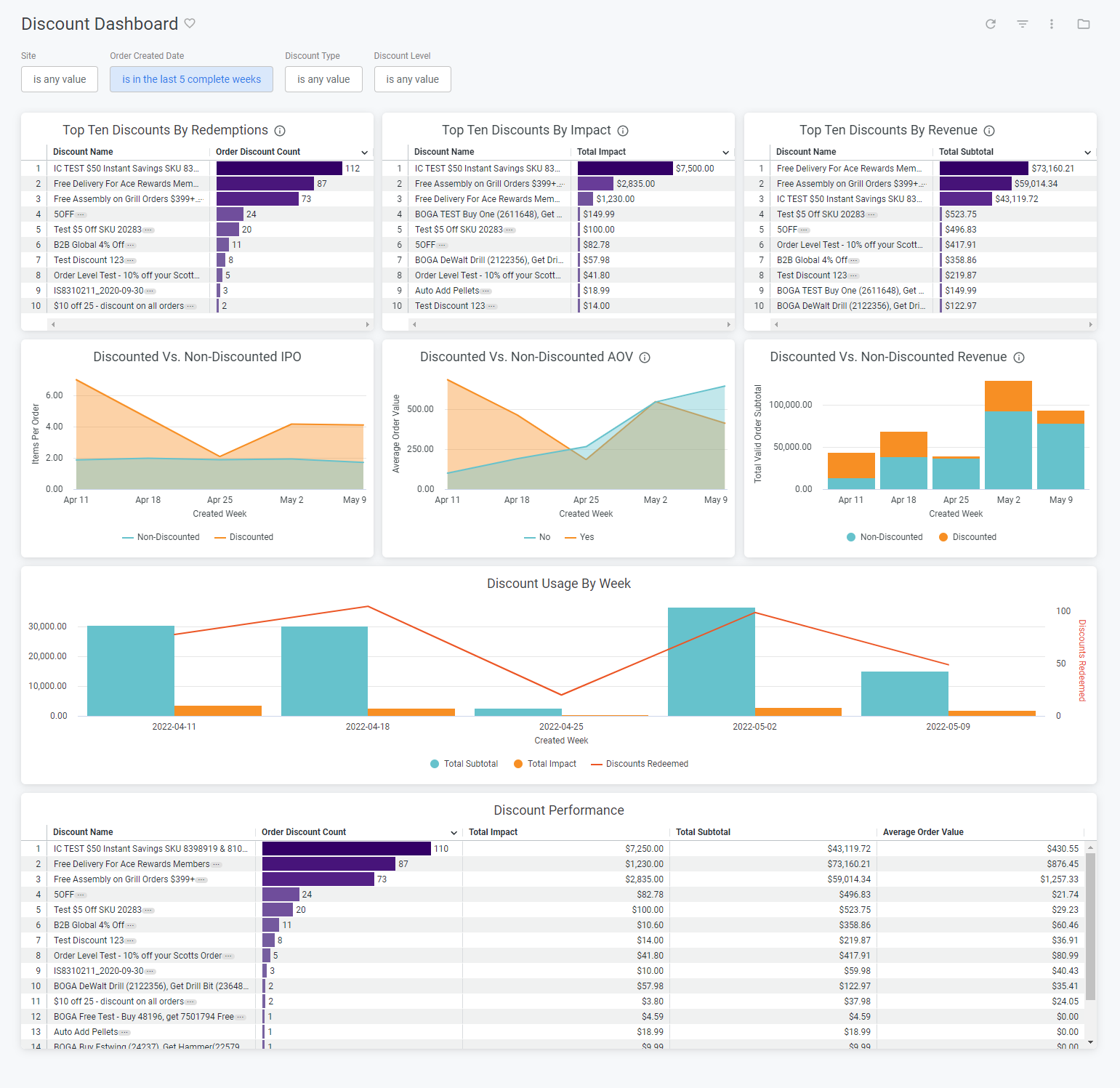This screenshot has width=1120, height=1088.
Task: Select $7,500.00 bar in Impact table
Action: point(625,169)
